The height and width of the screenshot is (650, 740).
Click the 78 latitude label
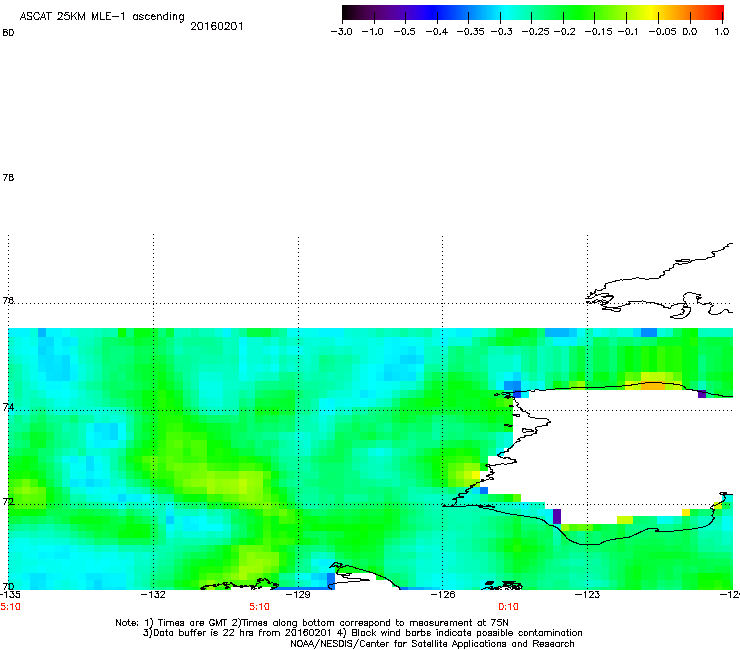[x=8, y=177]
